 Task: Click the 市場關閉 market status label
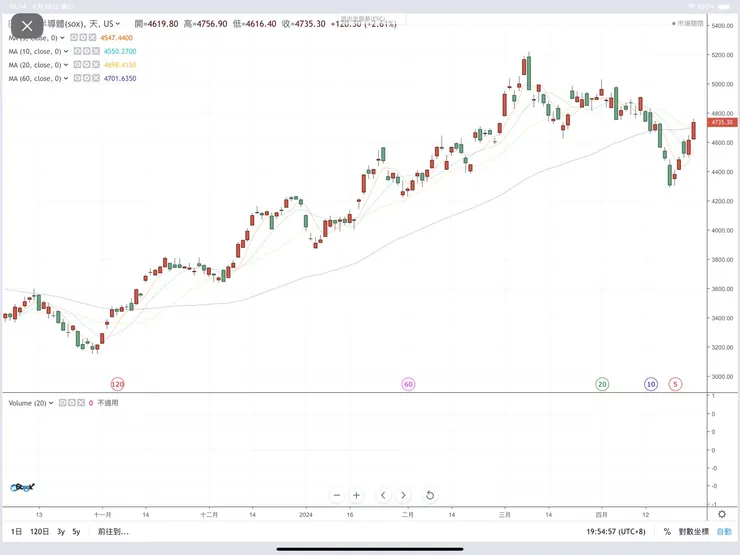click(688, 23)
